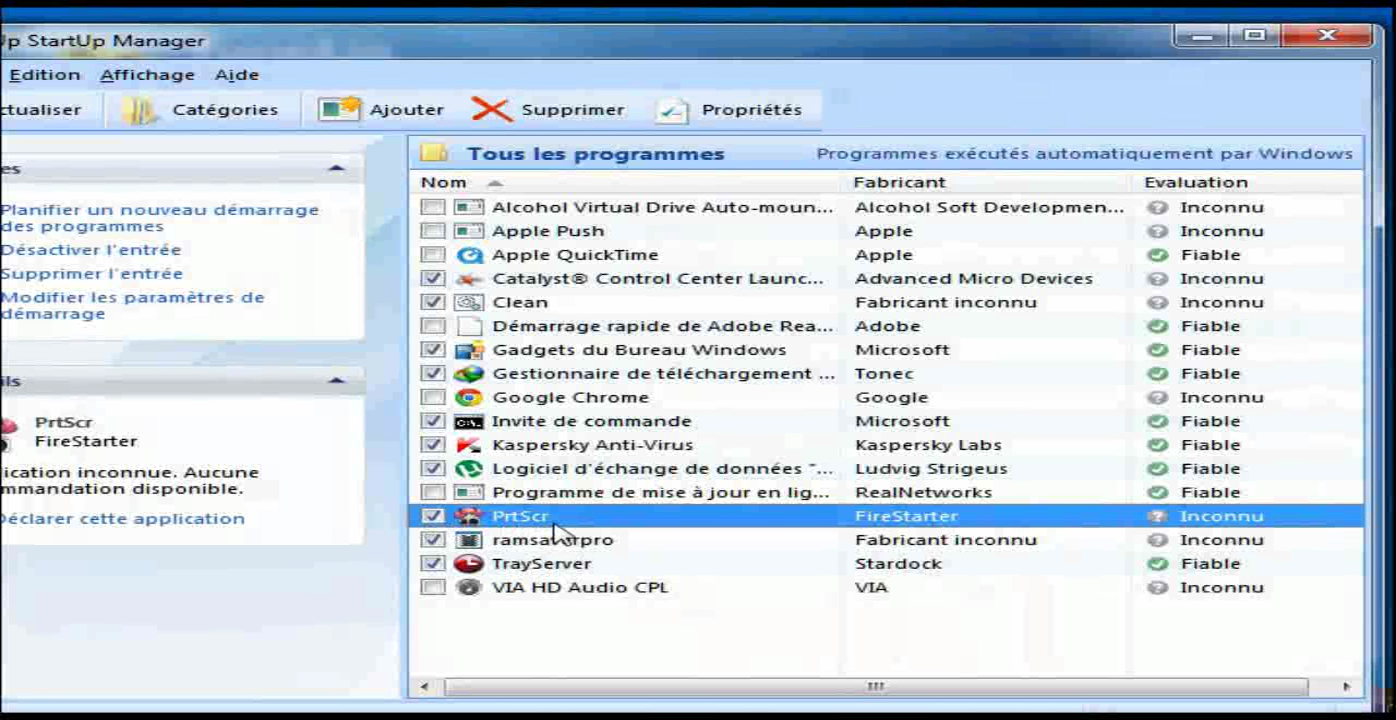Click the Apple Push program icon

pyautogui.click(x=469, y=231)
